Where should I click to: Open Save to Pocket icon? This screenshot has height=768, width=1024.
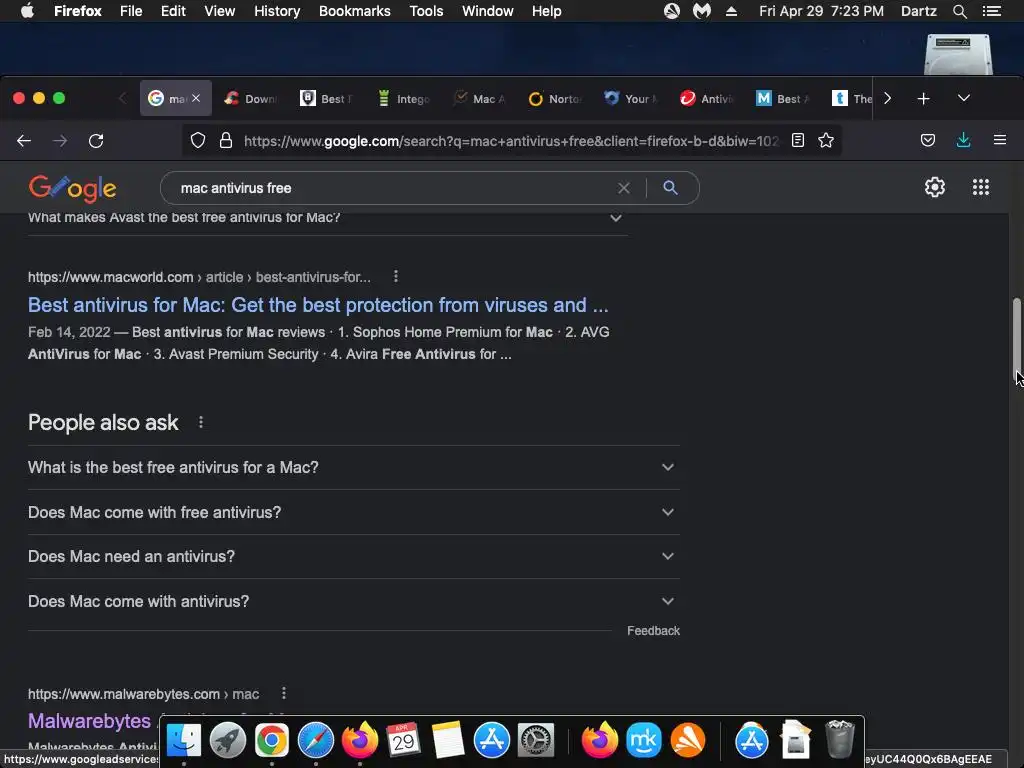928,140
